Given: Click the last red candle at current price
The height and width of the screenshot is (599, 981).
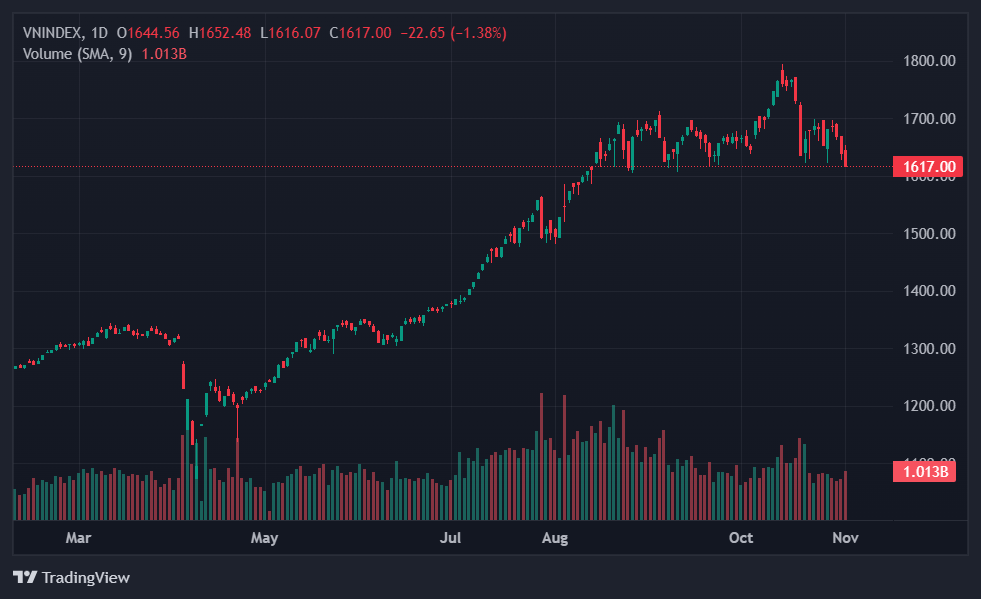Looking at the screenshot, I should (846, 157).
